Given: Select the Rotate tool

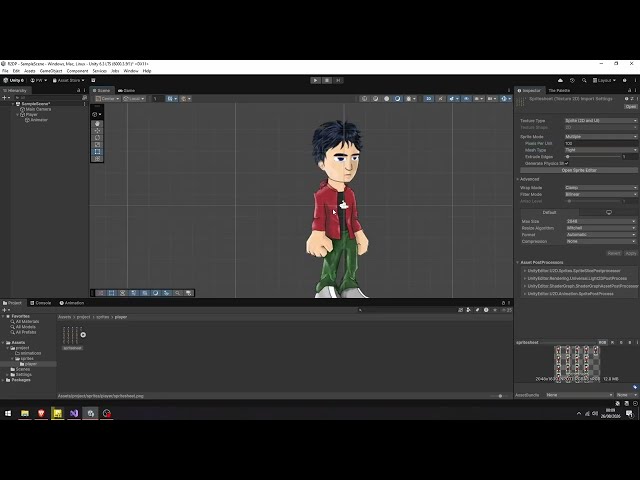Looking at the screenshot, I should point(97,138).
